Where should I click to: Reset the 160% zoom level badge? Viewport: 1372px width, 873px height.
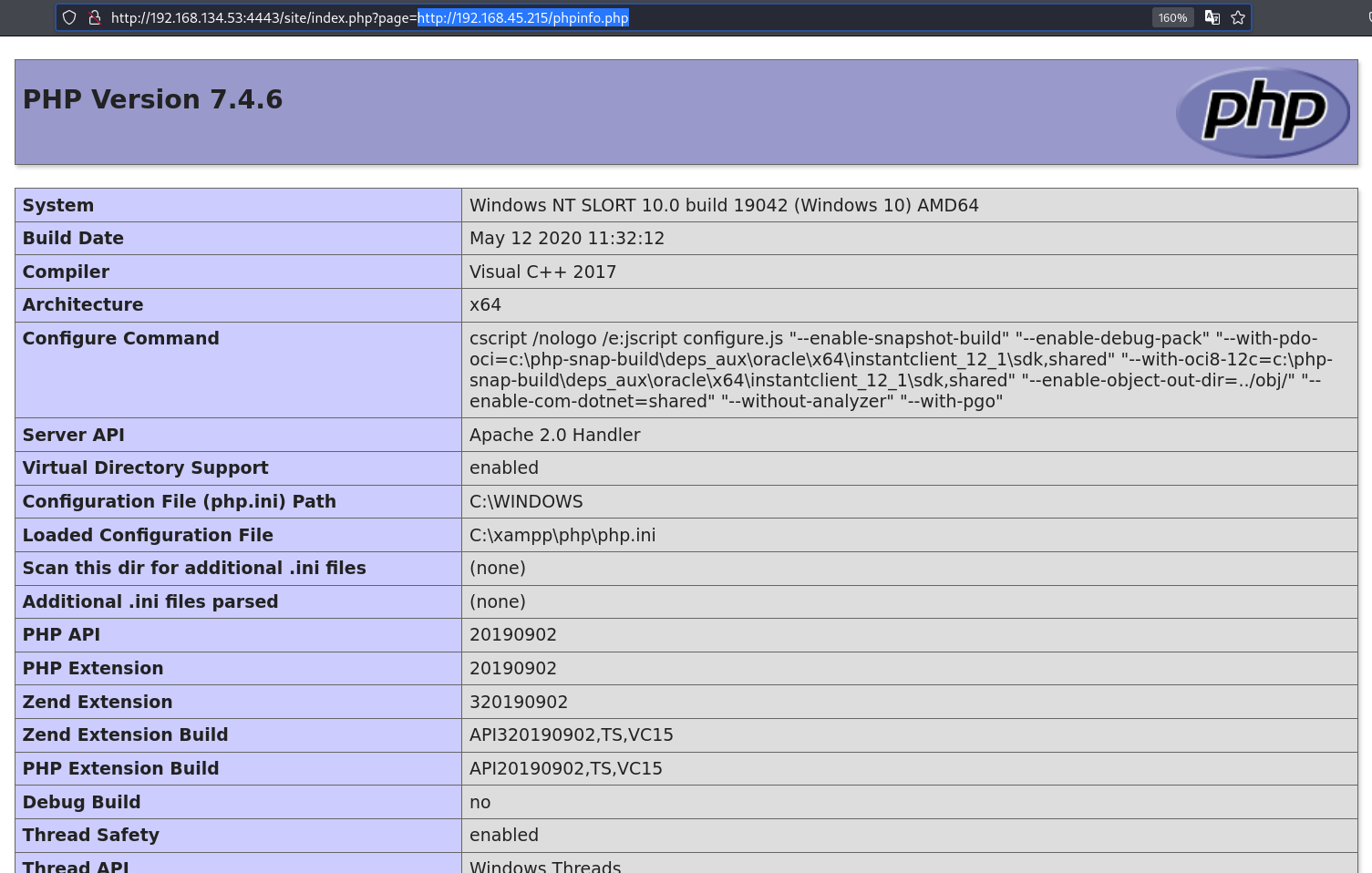(1172, 17)
